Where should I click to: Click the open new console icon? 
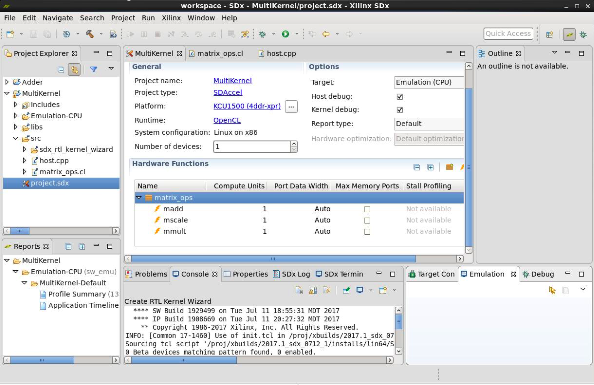tap(383, 290)
